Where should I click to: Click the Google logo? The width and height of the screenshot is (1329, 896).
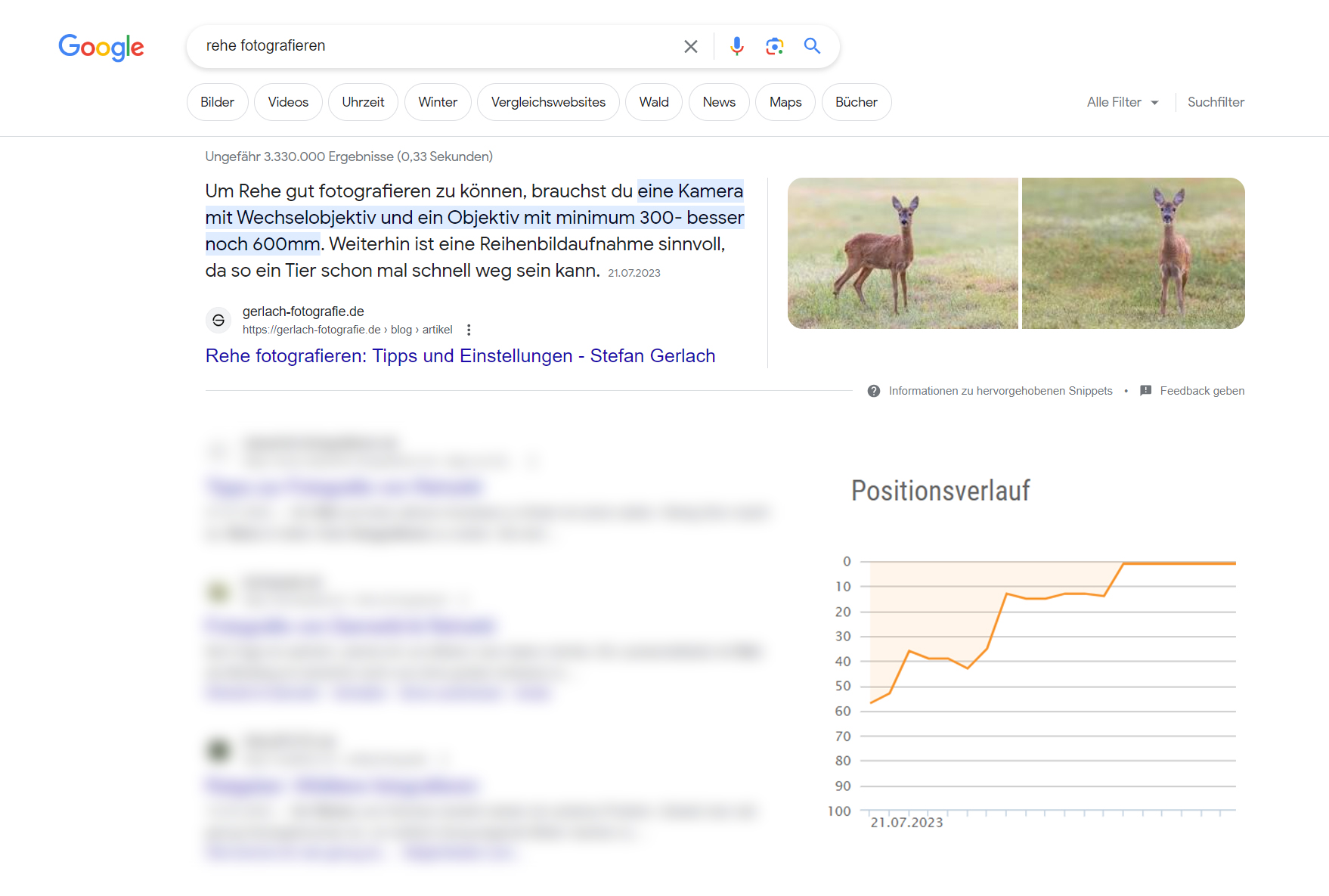click(101, 47)
